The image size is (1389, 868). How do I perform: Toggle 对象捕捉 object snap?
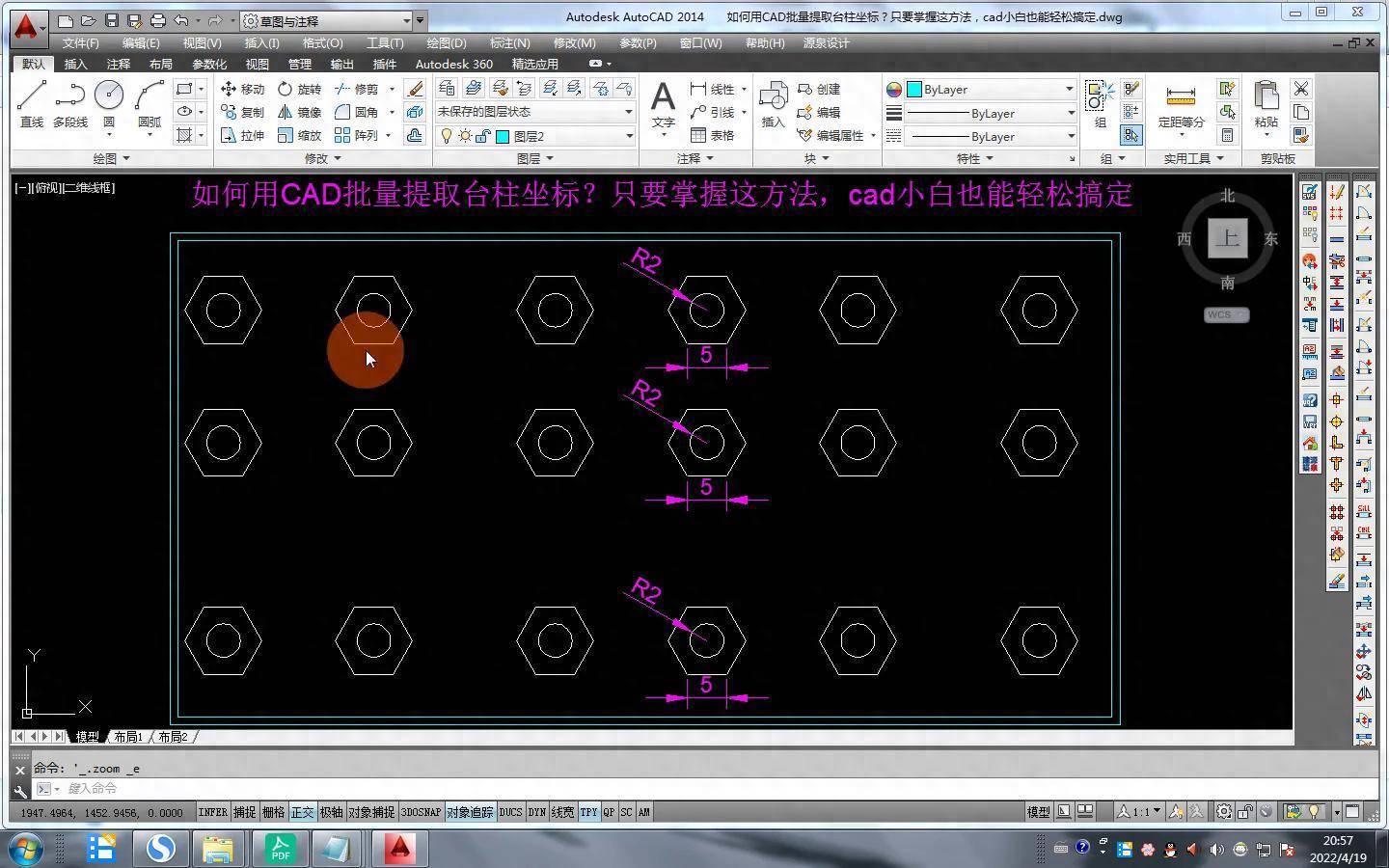click(x=371, y=812)
